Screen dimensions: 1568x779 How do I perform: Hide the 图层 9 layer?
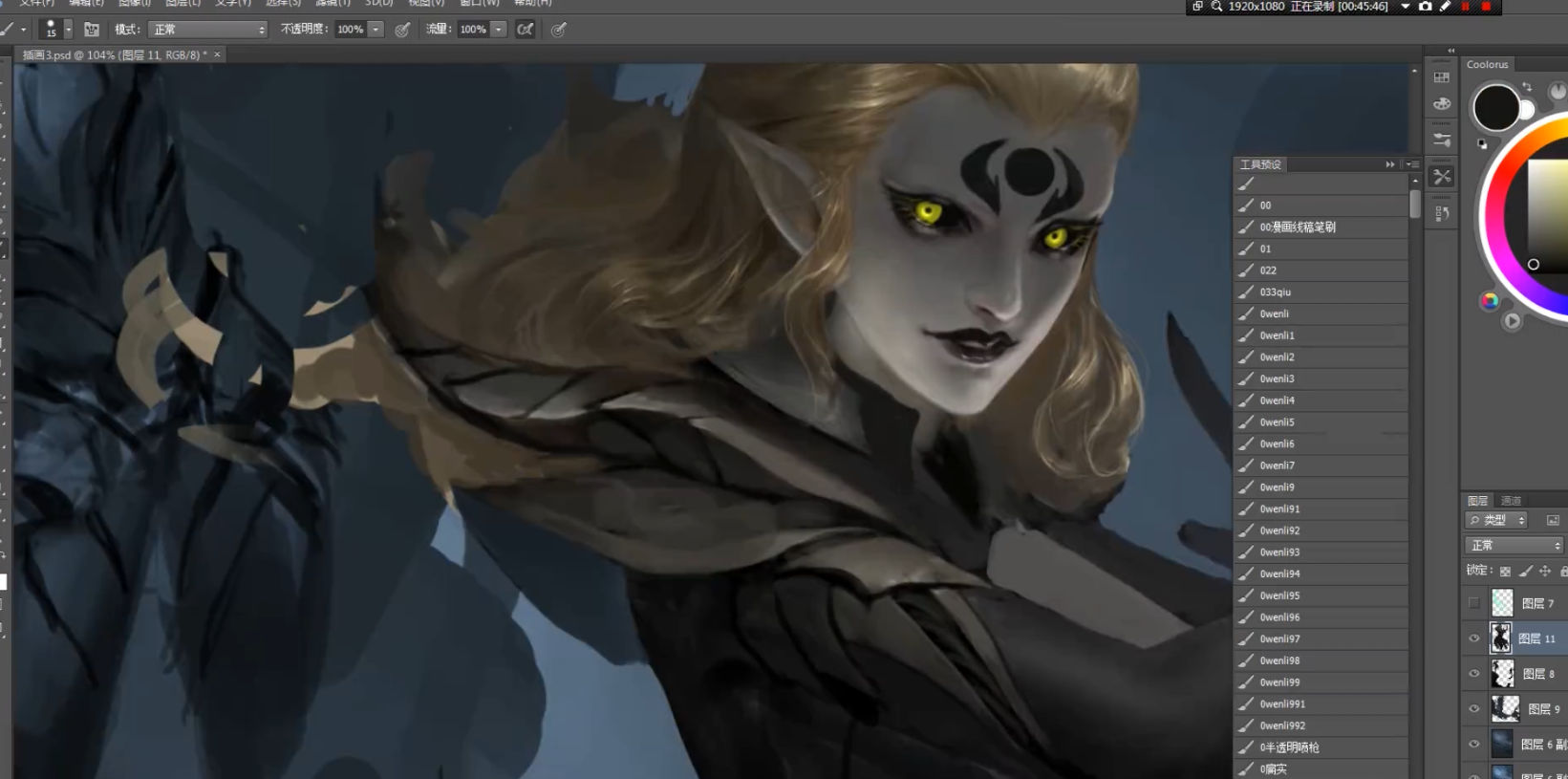[1474, 709]
